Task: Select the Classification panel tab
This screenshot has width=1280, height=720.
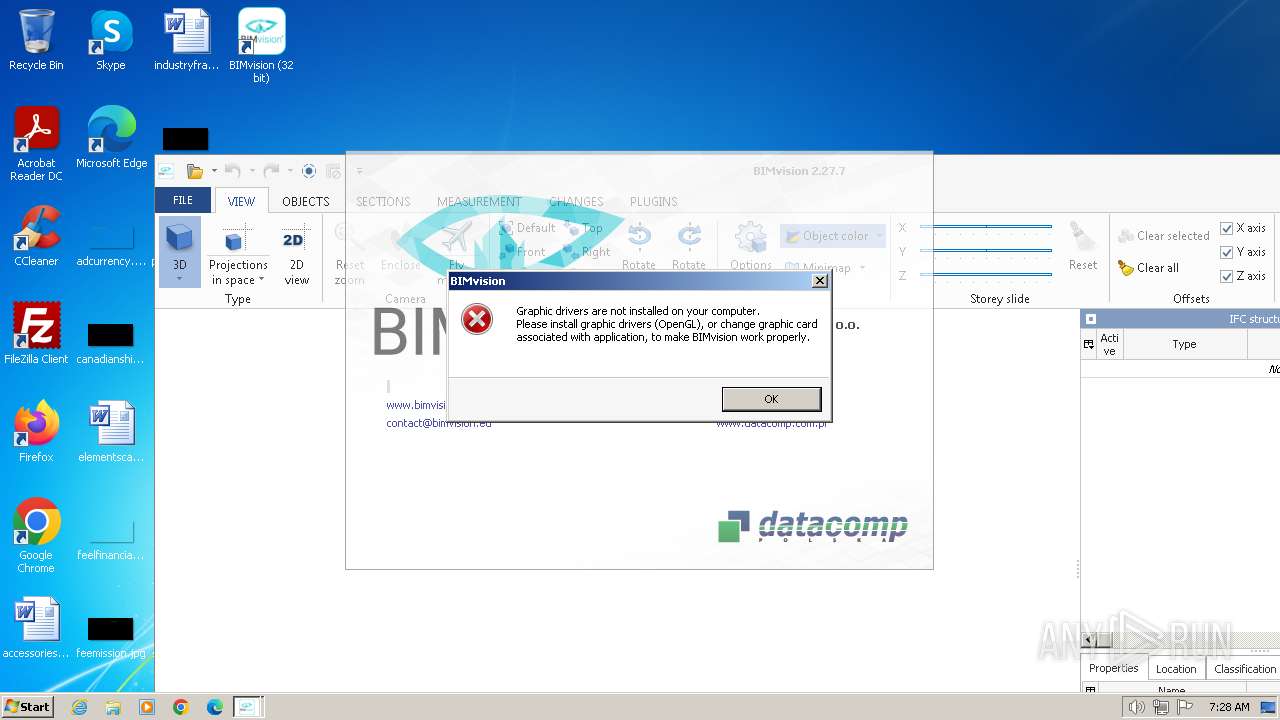Action: coord(1244,669)
